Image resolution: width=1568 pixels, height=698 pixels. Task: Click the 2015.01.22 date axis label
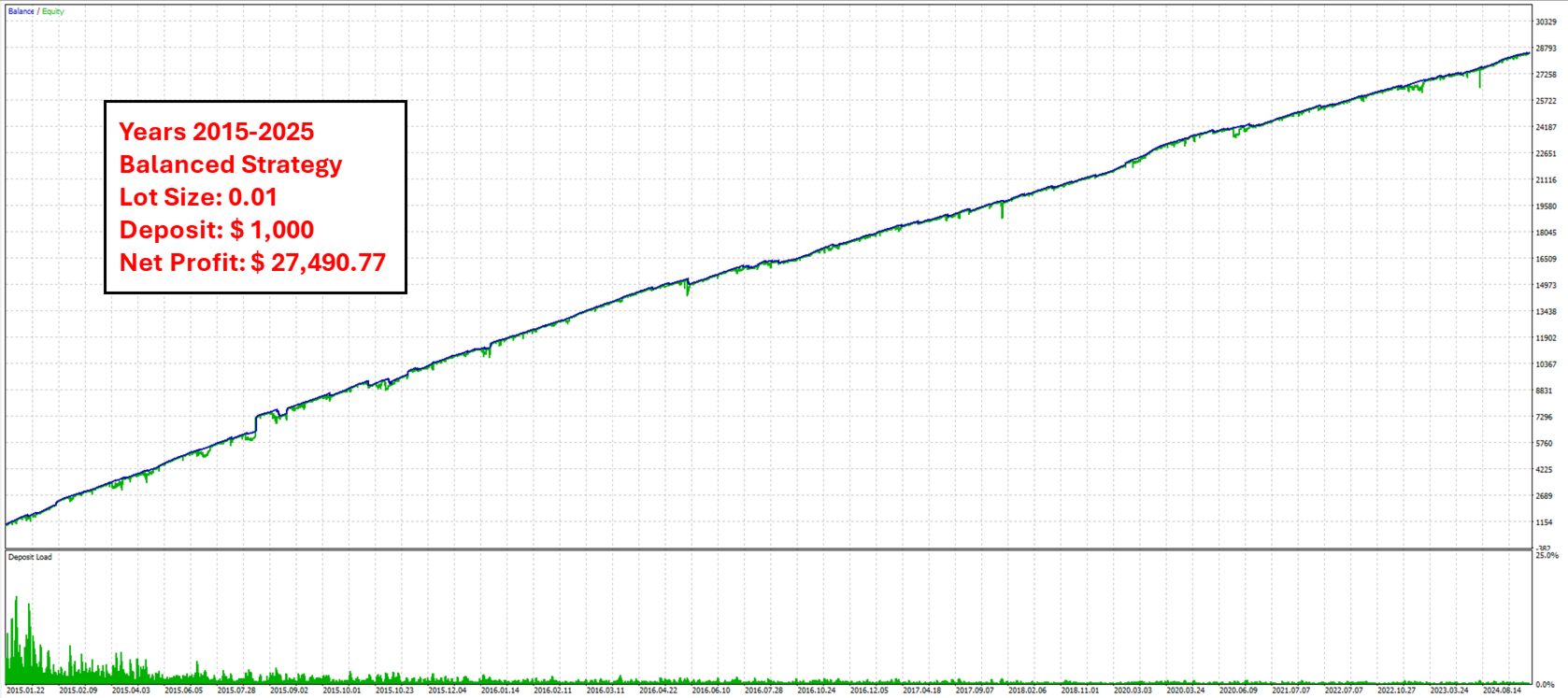click(25, 691)
